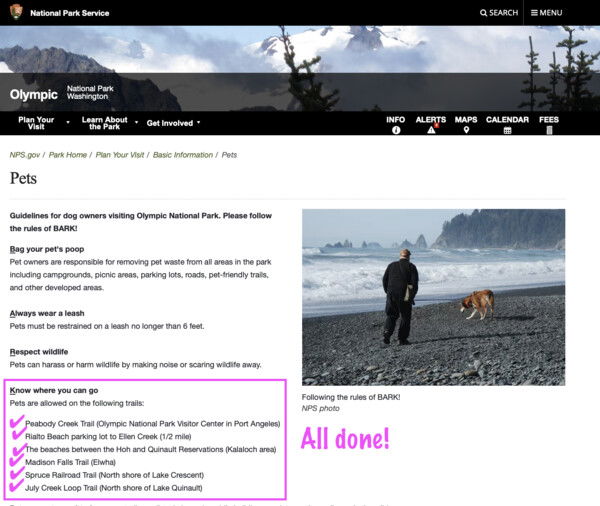Open the Get Involved menu
Viewport: 600px width, 506px height.
[170, 123]
